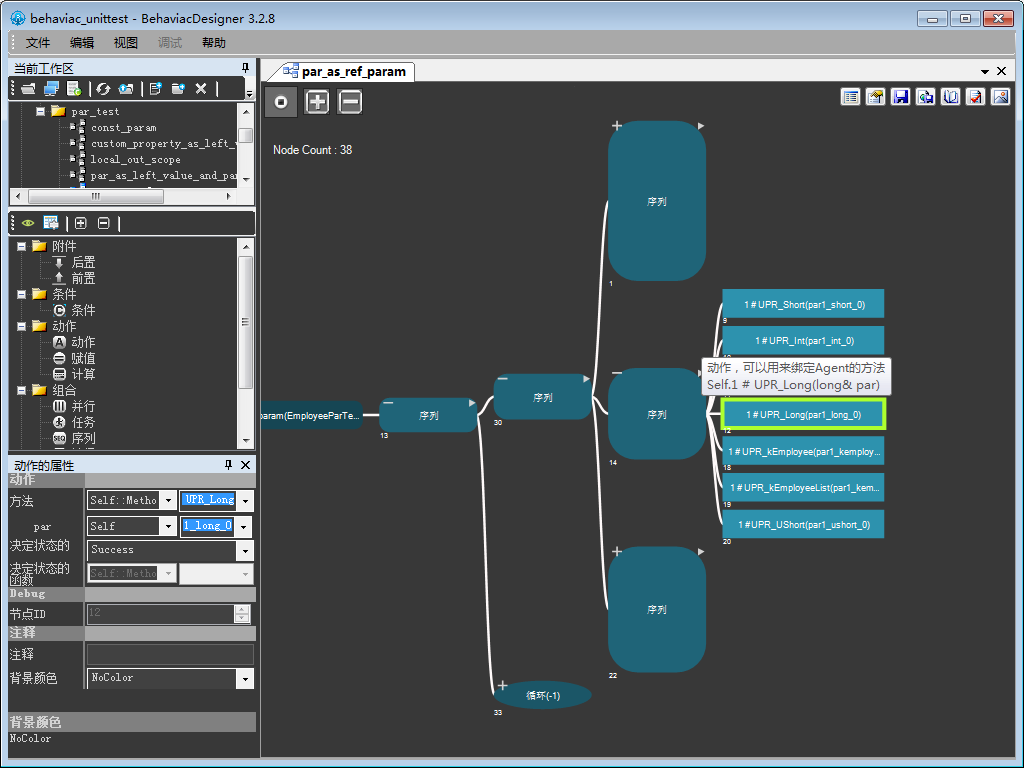Viewport: 1024px width, 768px height.
Task: Click the refresh workspace icon
Action: pyautogui.click(x=103, y=89)
